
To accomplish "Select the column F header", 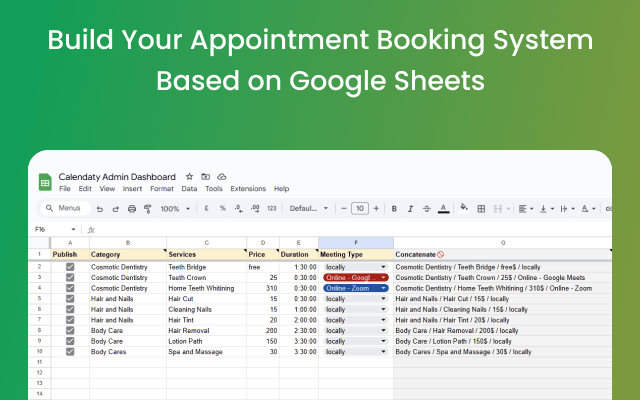I will (x=356, y=243).
